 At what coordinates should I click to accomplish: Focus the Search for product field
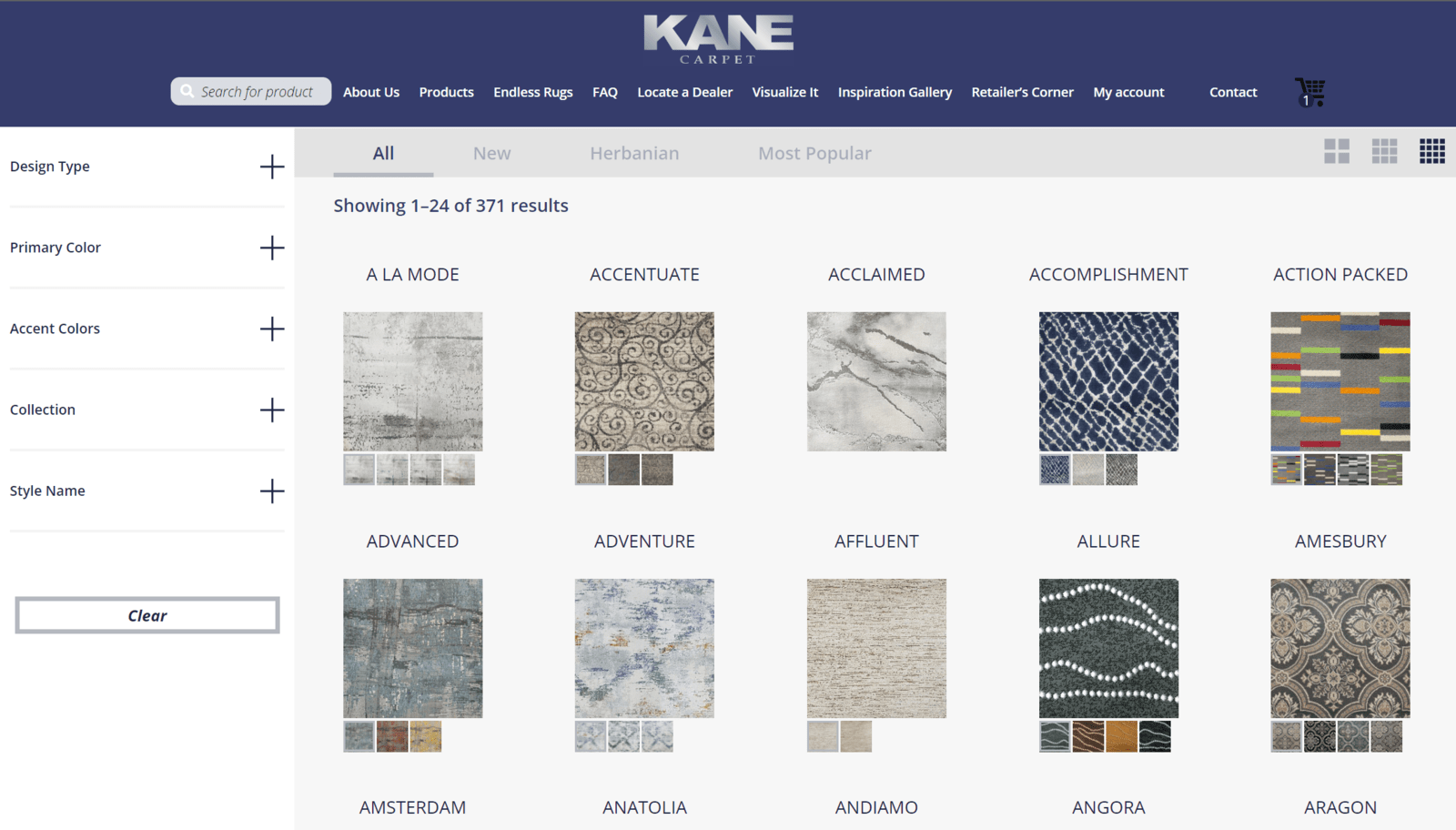251,91
